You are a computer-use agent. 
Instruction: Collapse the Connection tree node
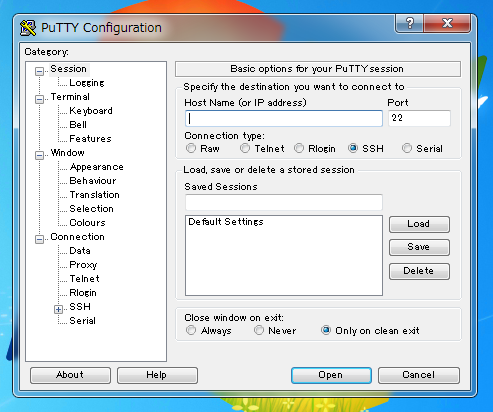click(x=39, y=239)
